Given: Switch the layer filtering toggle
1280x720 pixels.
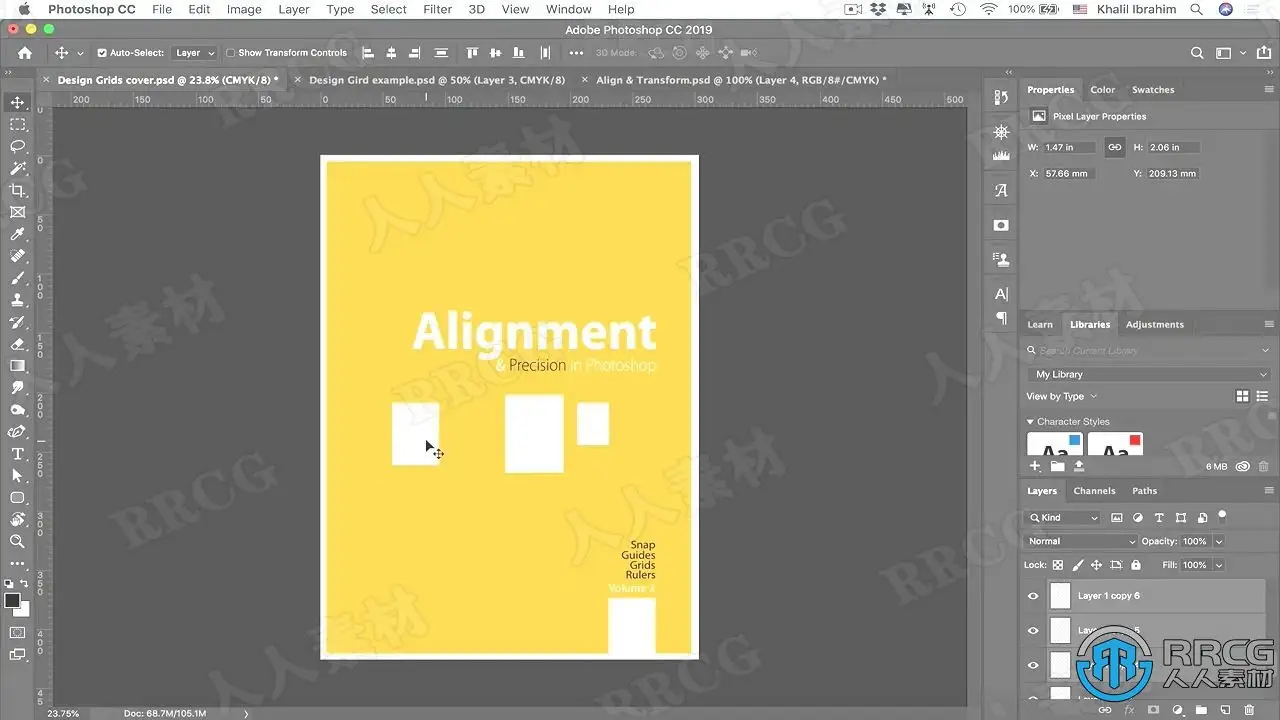Looking at the screenshot, I should (1221, 516).
